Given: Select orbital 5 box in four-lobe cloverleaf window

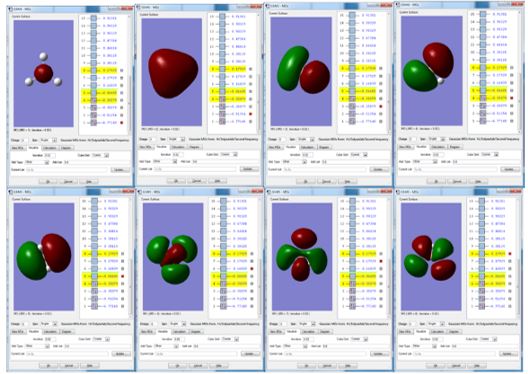Looking at the screenshot, I should pyautogui.click(x=482, y=276).
